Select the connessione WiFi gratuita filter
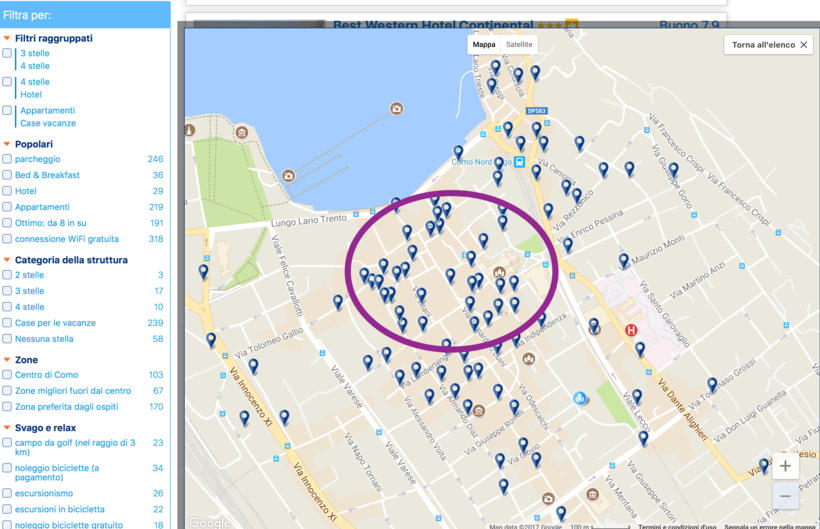Viewport: 820px width, 529px height. pos(7,239)
